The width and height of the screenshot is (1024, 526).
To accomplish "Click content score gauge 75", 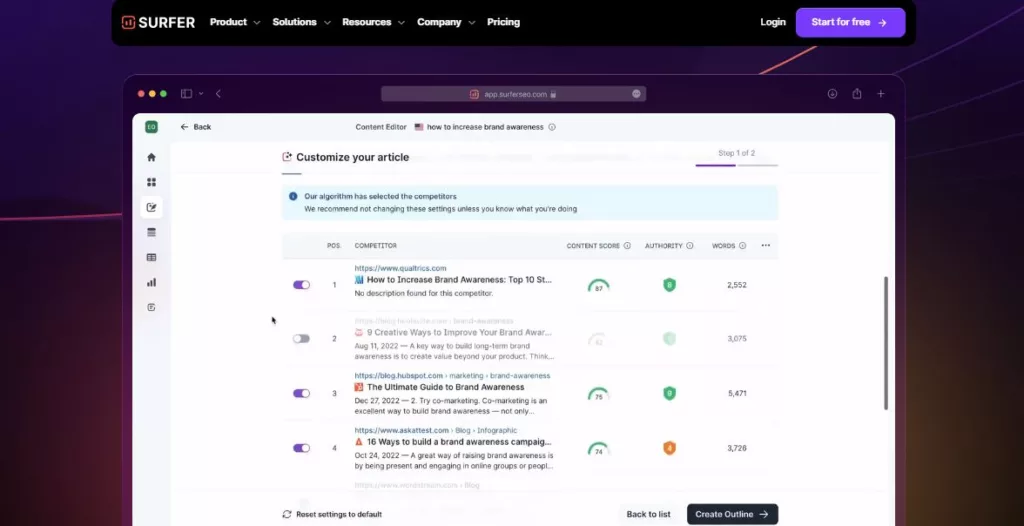I will coord(599,394).
